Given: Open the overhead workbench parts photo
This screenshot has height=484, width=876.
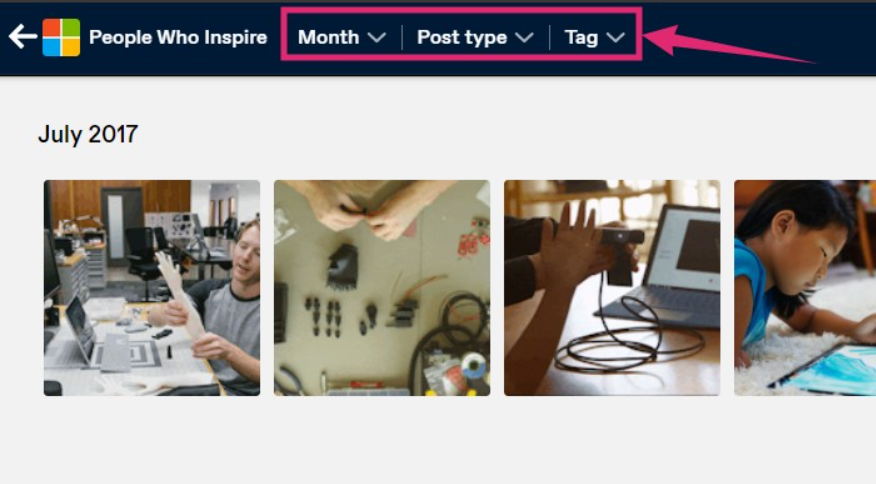Looking at the screenshot, I should click(382, 288).
